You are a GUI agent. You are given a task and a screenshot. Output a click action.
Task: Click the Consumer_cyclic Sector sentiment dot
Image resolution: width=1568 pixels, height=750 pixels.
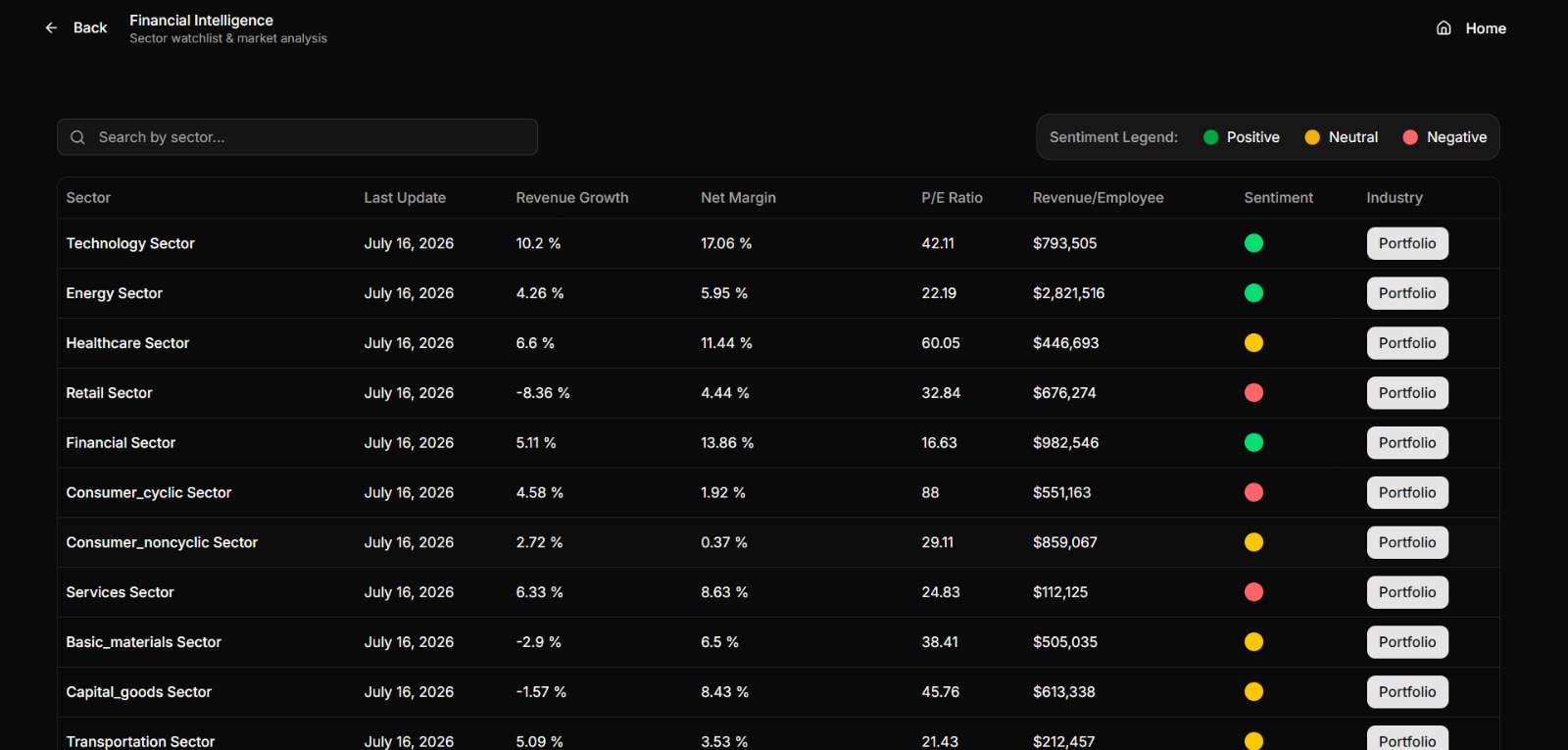(x=1253, y=492)
